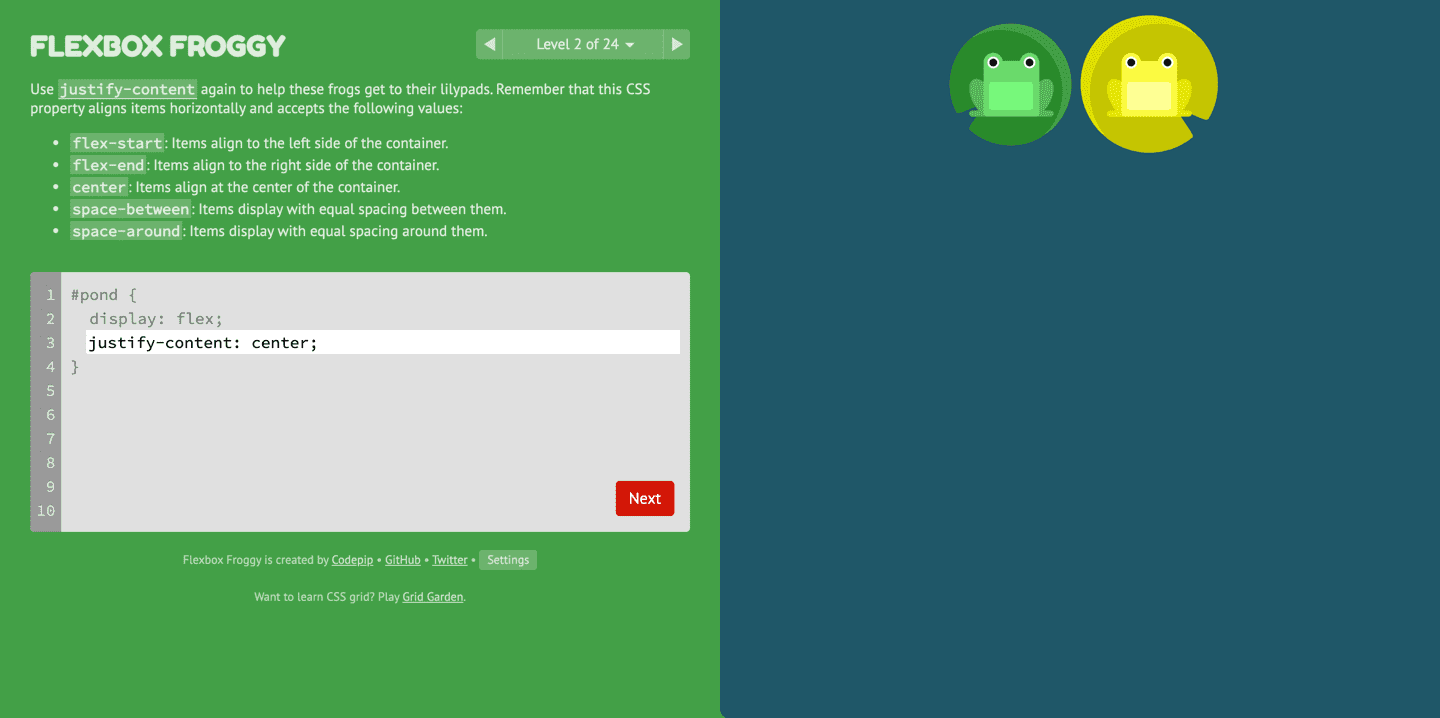The image size is (1440, 718).
Task: Click the center value in list
Action: point(99,187)
